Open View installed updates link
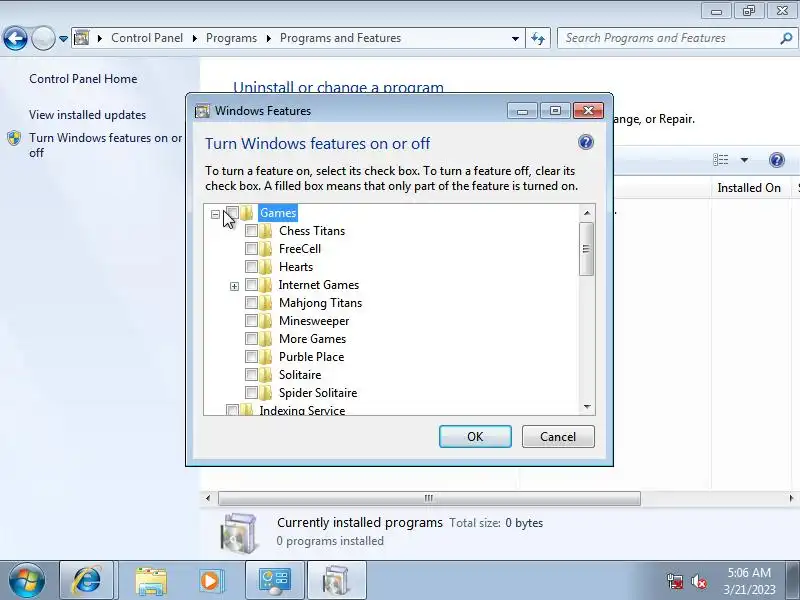Screen dimensions: 800x600 click(x=87, y=115)
